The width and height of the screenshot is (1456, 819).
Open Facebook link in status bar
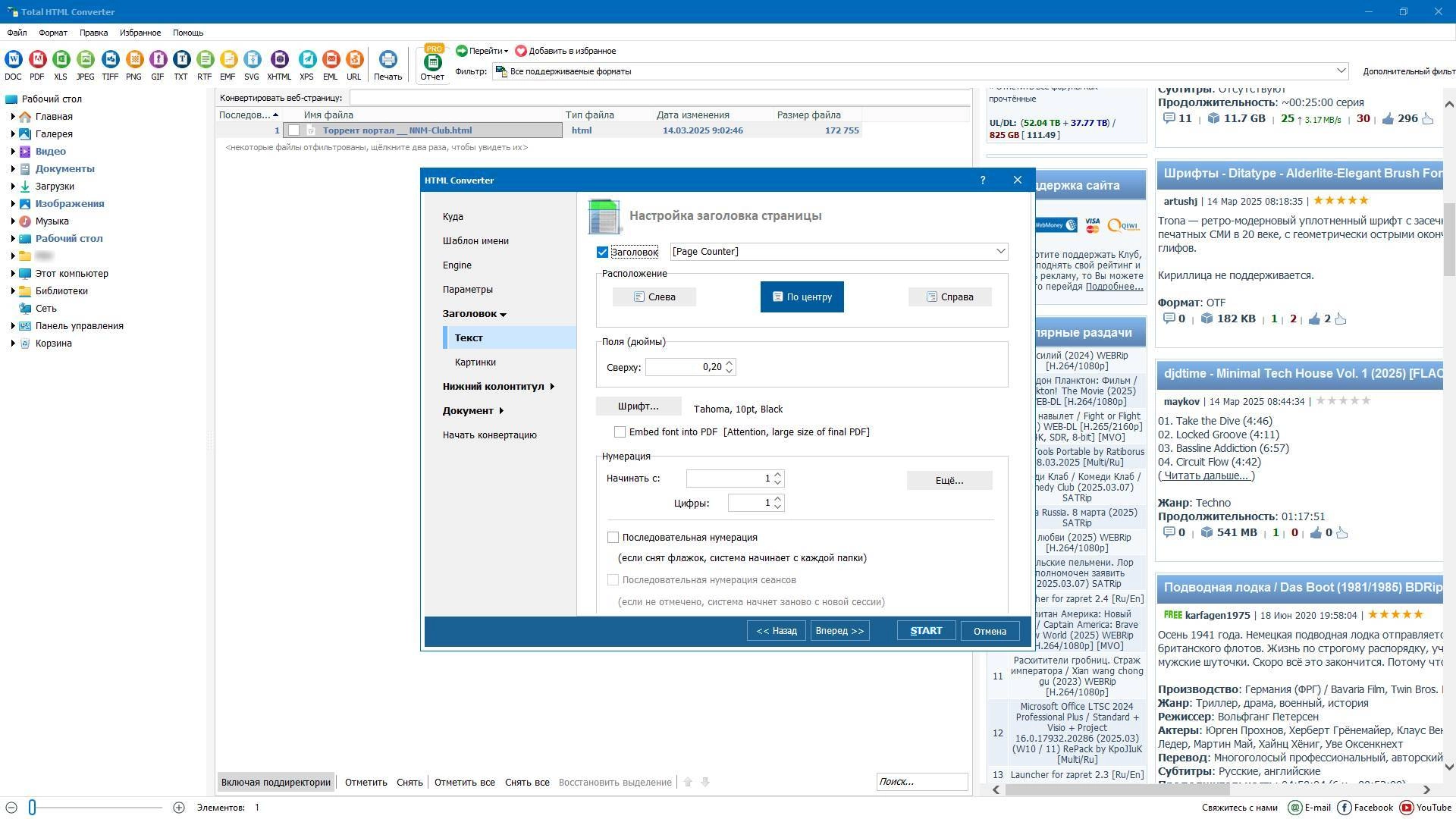coord(1365,808)
